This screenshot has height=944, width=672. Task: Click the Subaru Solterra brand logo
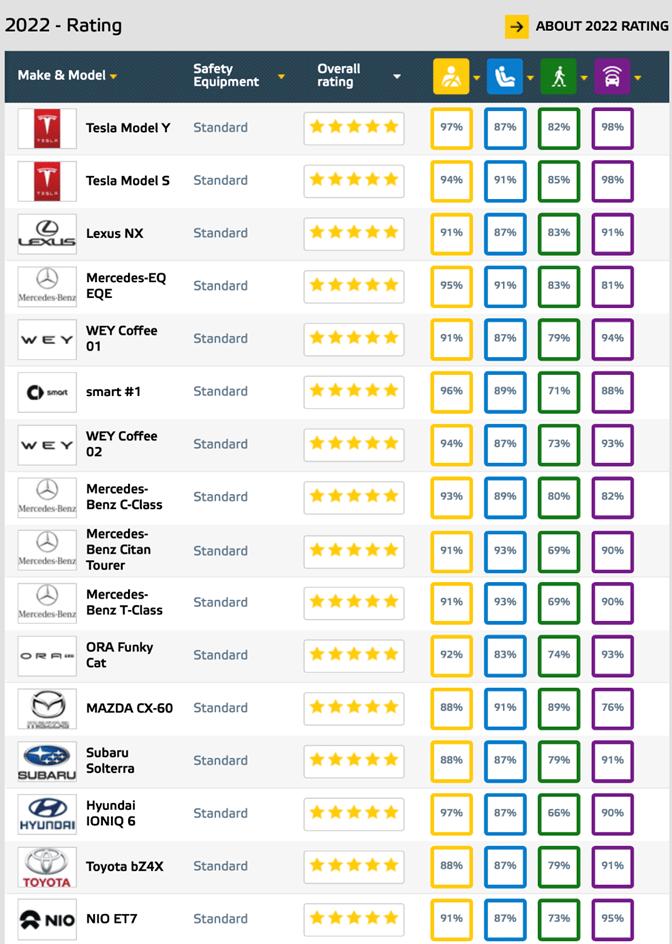47,761
